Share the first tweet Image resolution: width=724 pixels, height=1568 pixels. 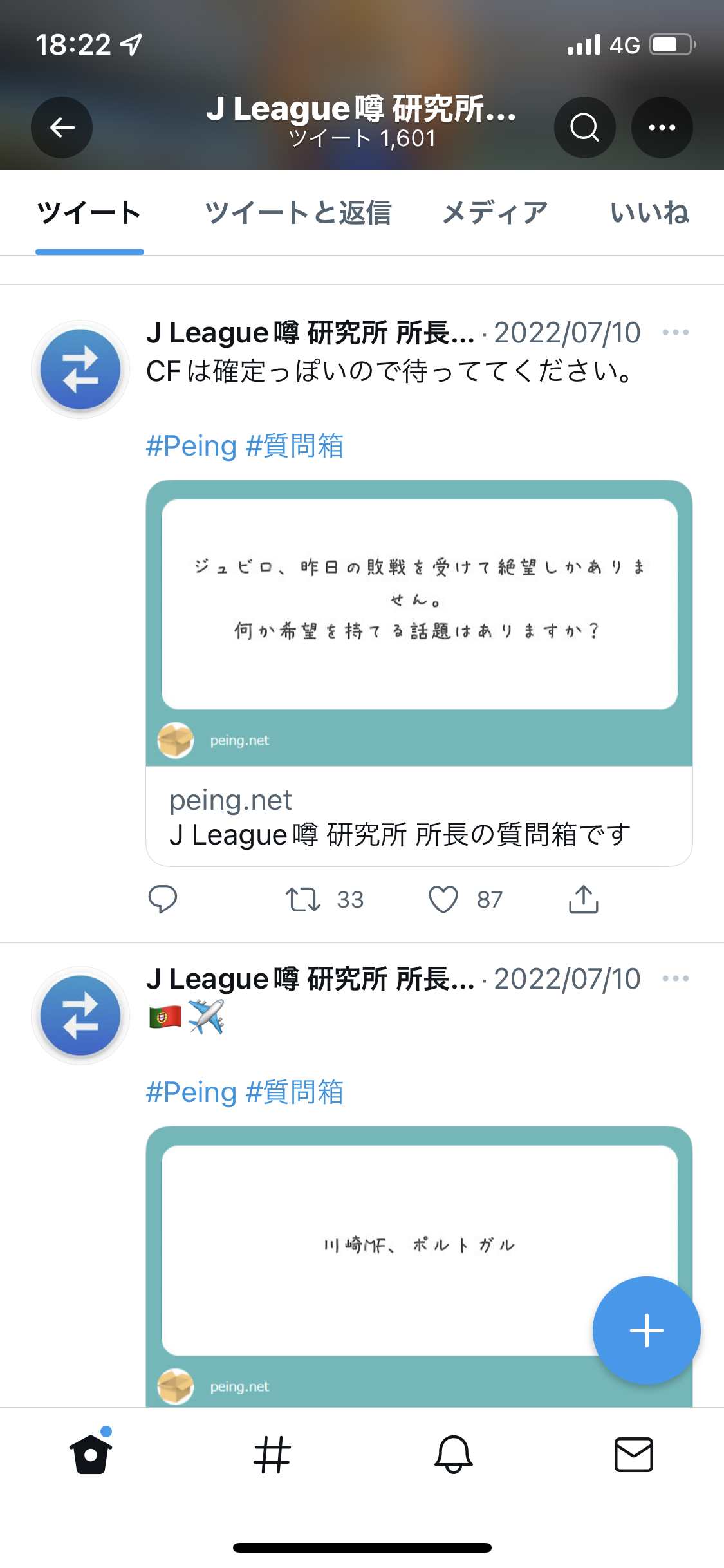pos(584,899)
